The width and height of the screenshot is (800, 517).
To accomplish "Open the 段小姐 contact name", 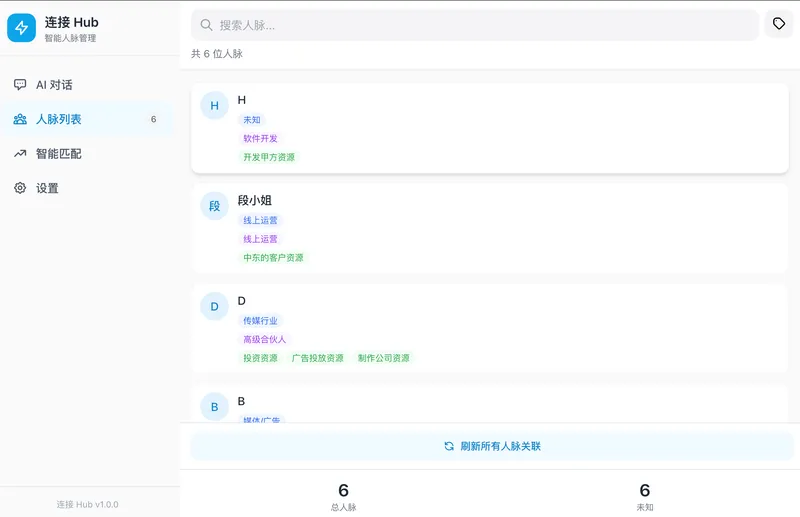I will tap(255, 200).
